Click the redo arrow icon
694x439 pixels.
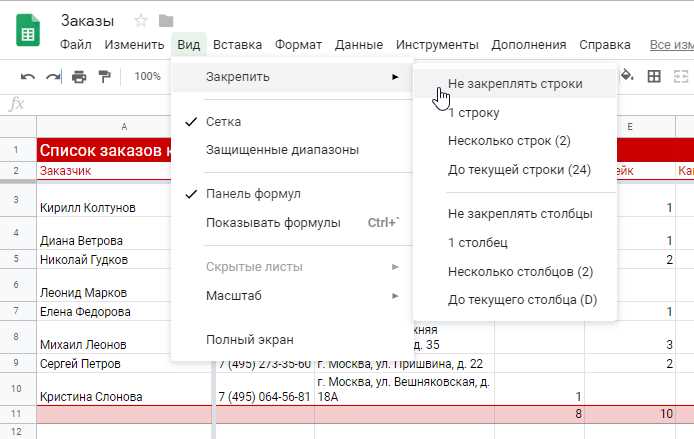pos(52,76)
